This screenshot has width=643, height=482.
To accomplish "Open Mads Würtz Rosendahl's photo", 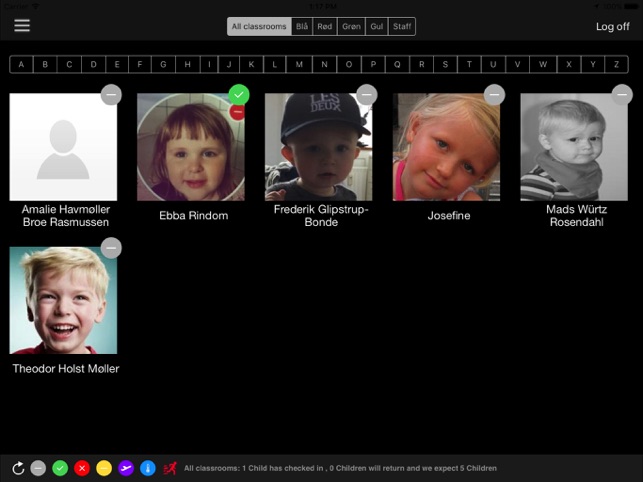I will 574,147.
